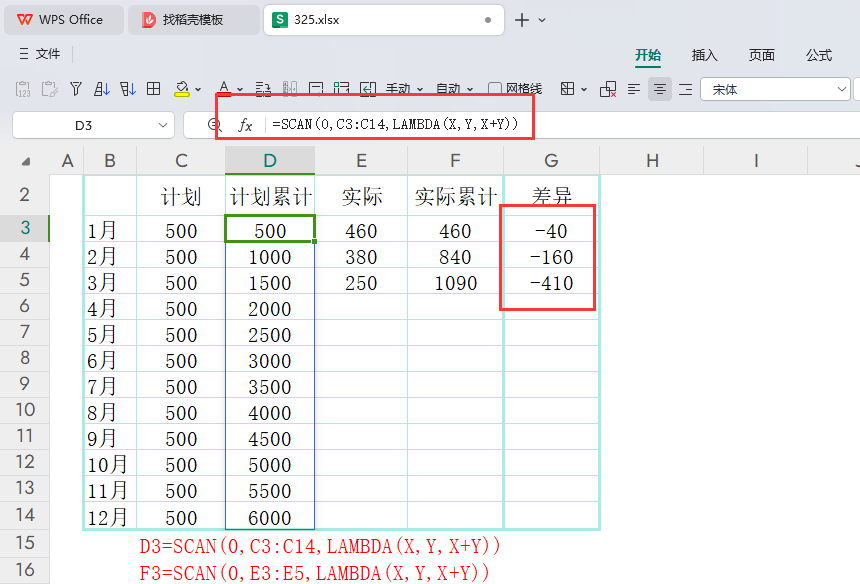The image size is (860, 584).
Task: Apply the yellow fill color bucket
Action: [182, 89]
